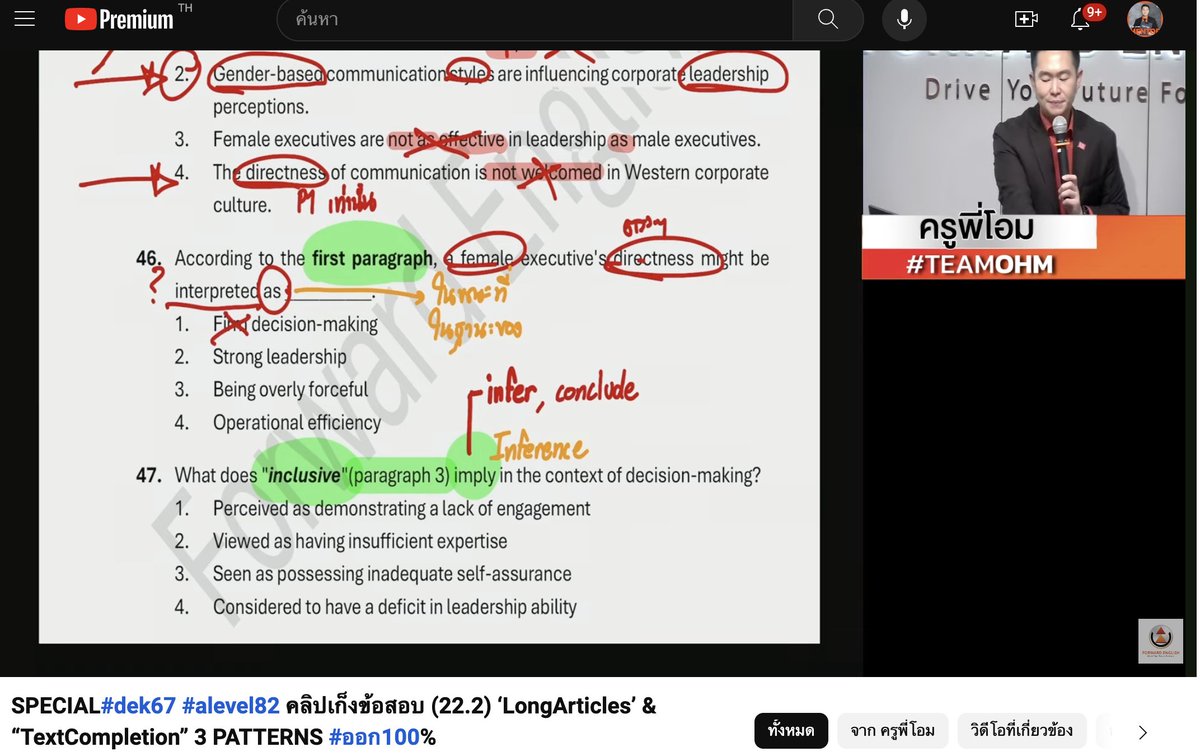1200x756 pixels.
Task: Open the #alevel82 hashtag link
Action: (231, 706)
